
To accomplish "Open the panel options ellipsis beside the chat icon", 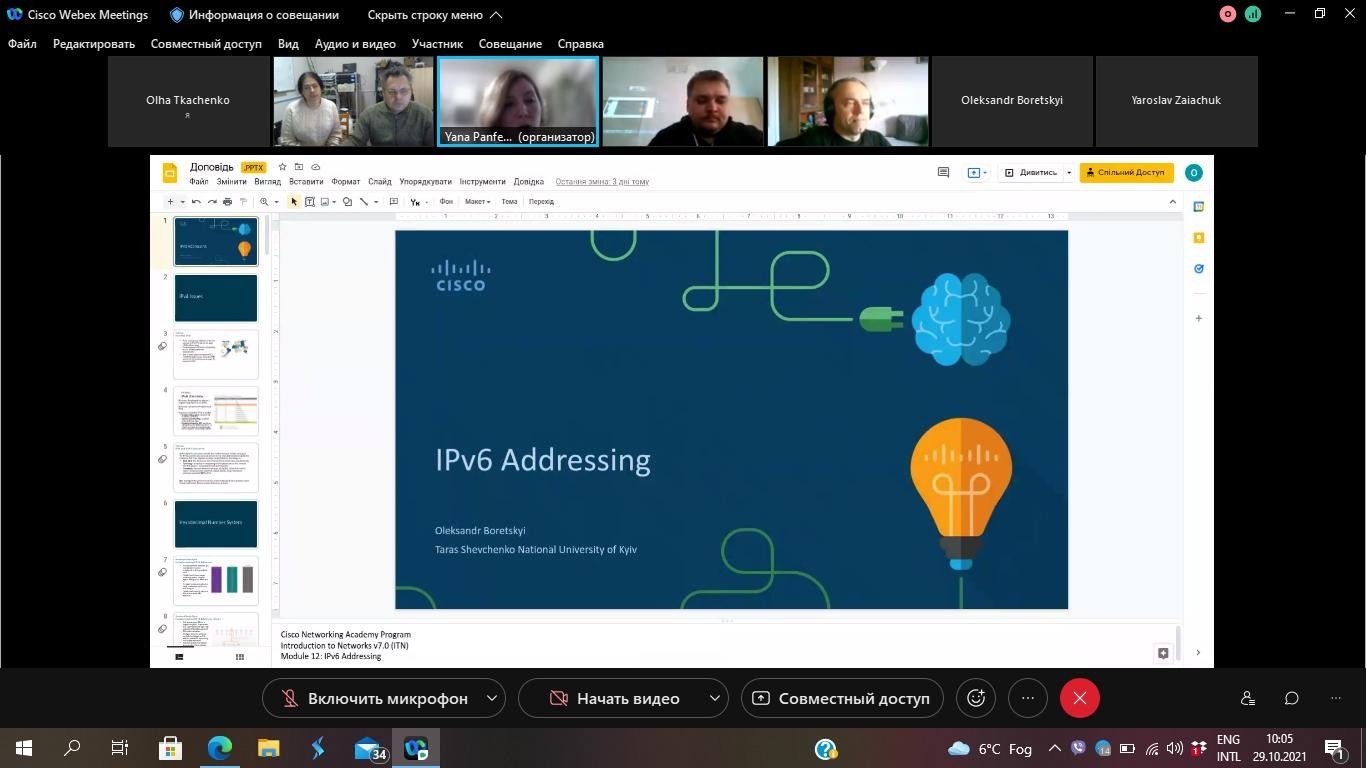I will (1336, 698).
